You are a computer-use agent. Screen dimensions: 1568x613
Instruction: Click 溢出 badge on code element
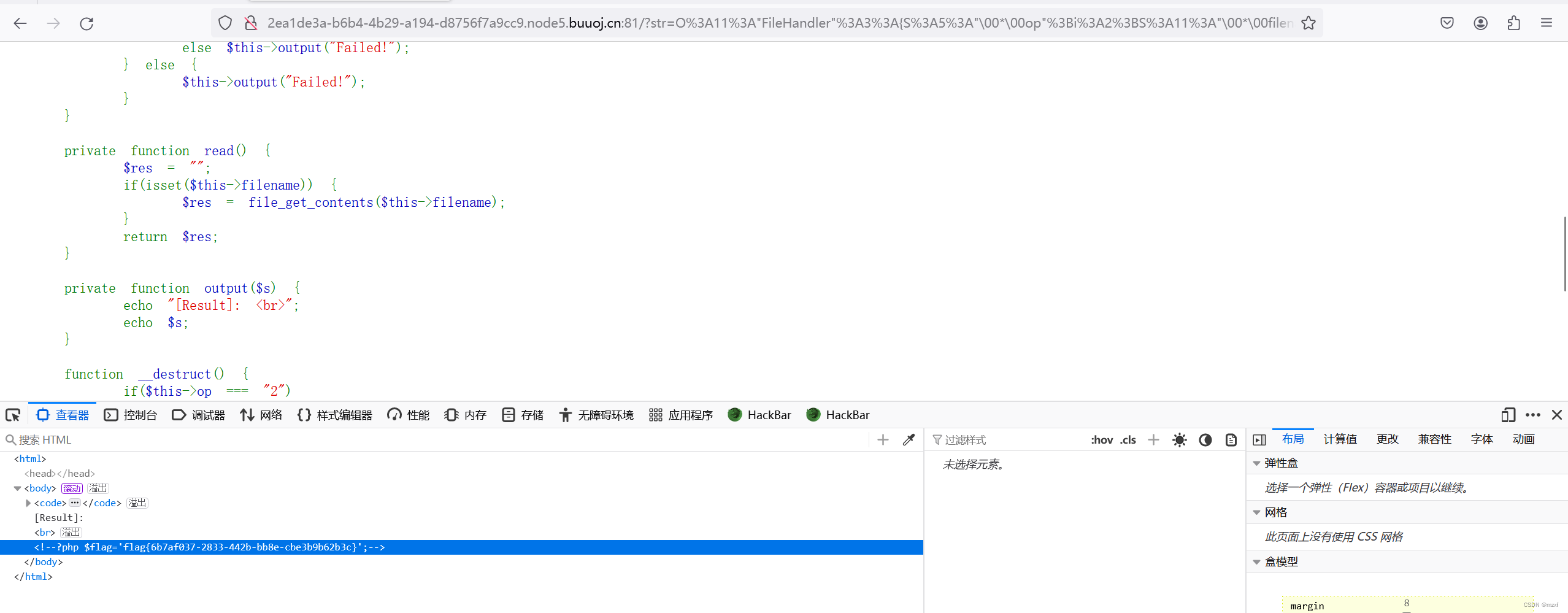[137, 503]
